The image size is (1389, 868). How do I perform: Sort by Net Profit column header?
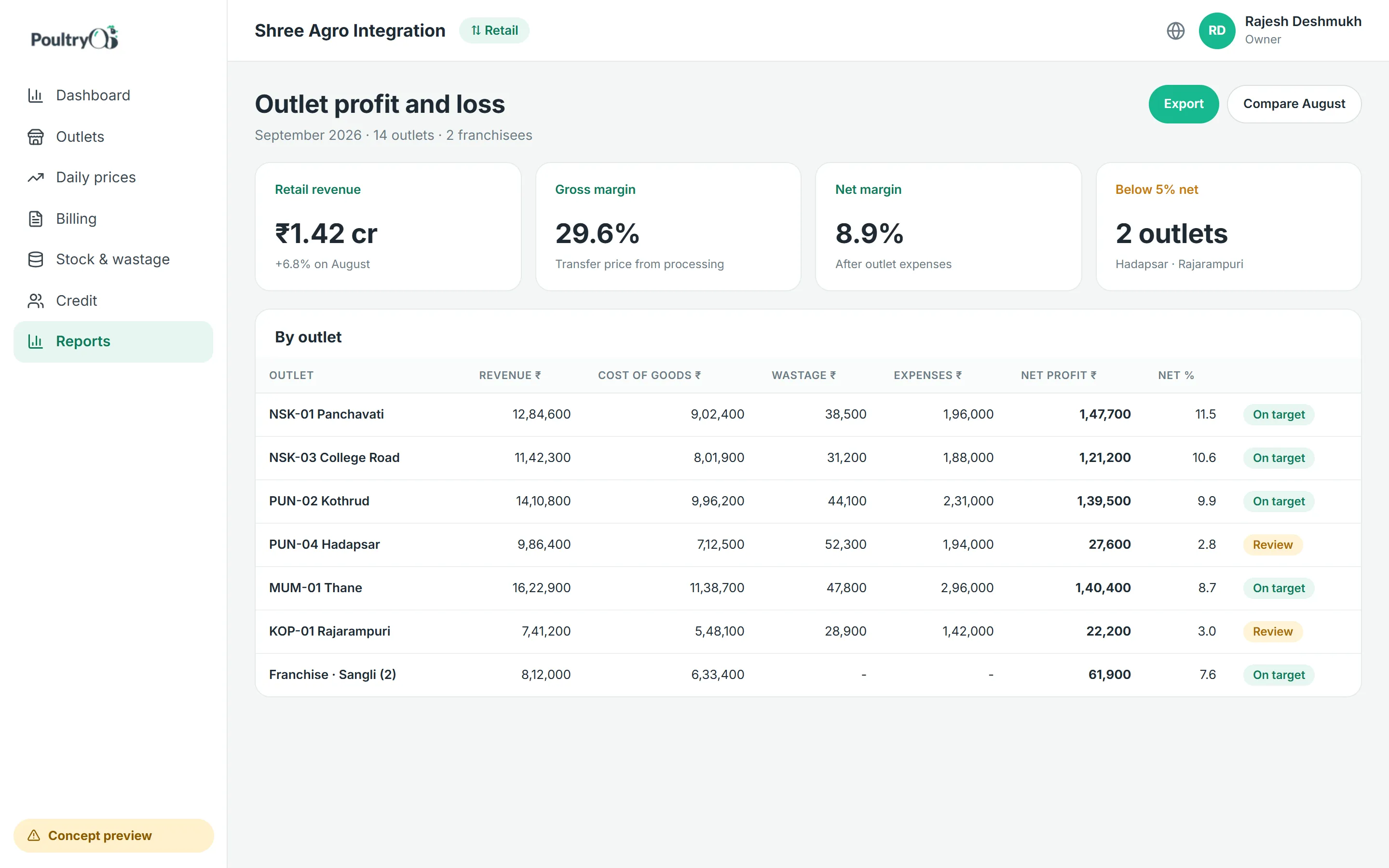(1059, 376)
